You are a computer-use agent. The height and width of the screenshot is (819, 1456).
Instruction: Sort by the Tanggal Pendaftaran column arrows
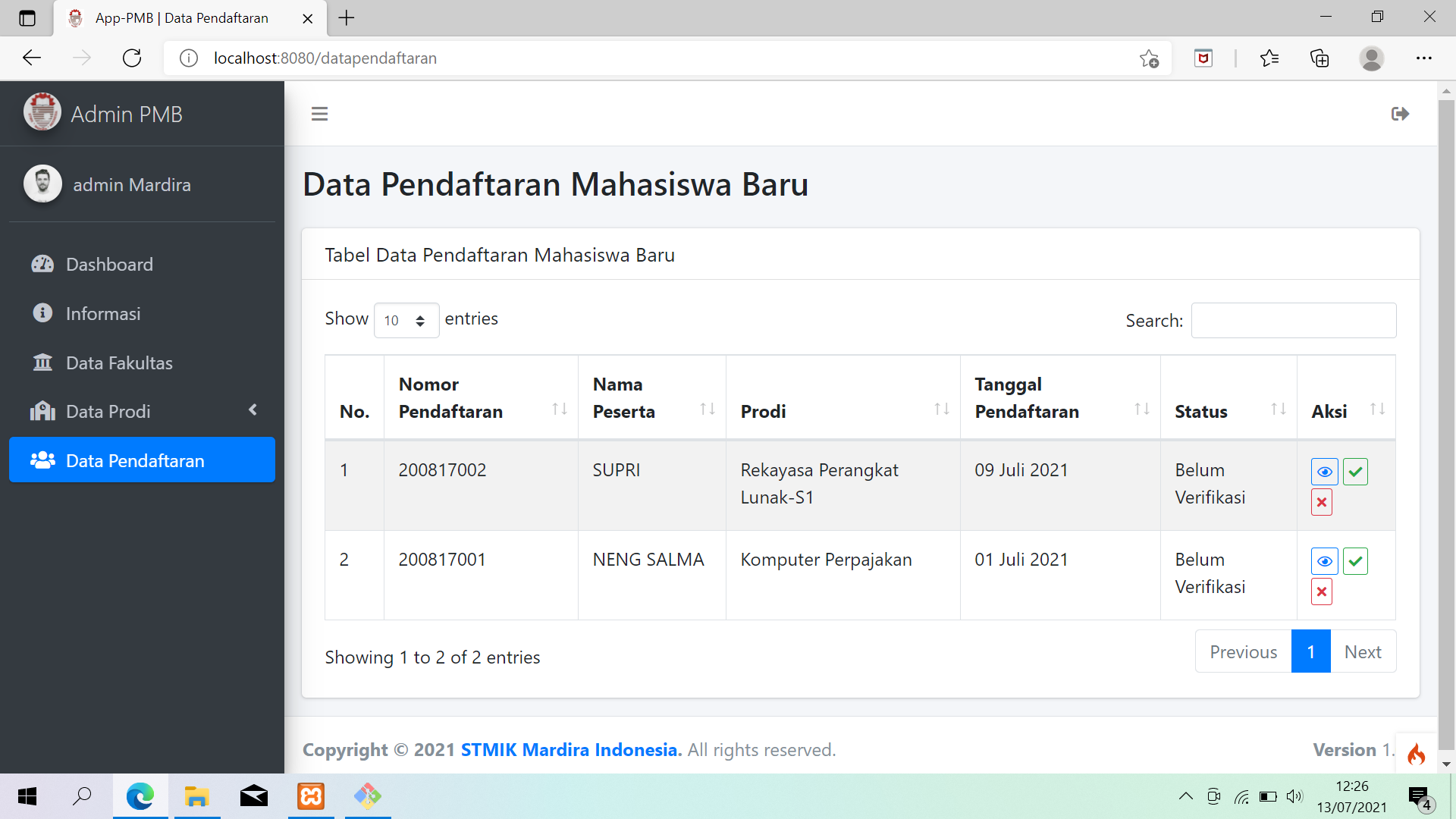pyautogui.click(x=1141, y=409)
